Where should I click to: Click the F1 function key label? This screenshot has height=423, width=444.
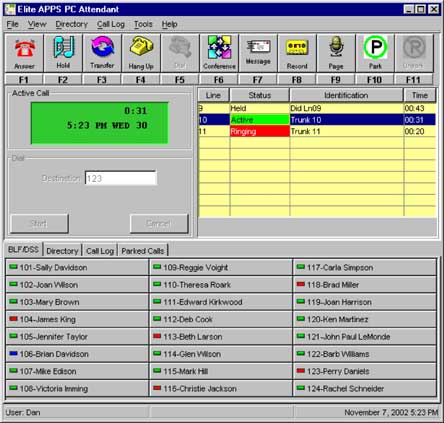tap(24, 80)
